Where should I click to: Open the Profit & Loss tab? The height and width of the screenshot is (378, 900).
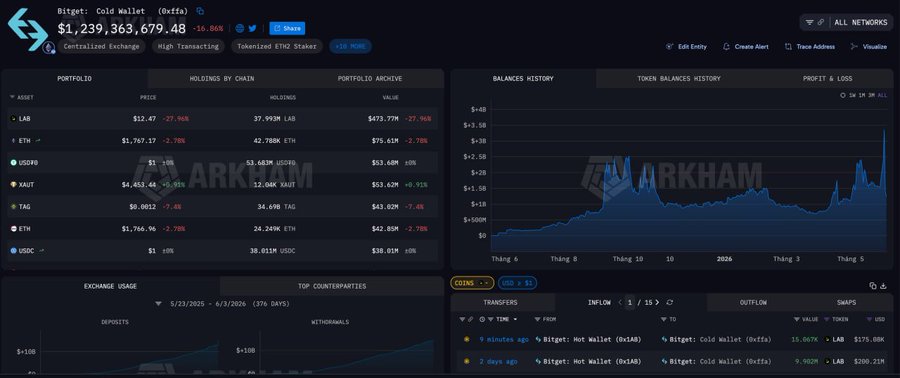coord(827,79)
